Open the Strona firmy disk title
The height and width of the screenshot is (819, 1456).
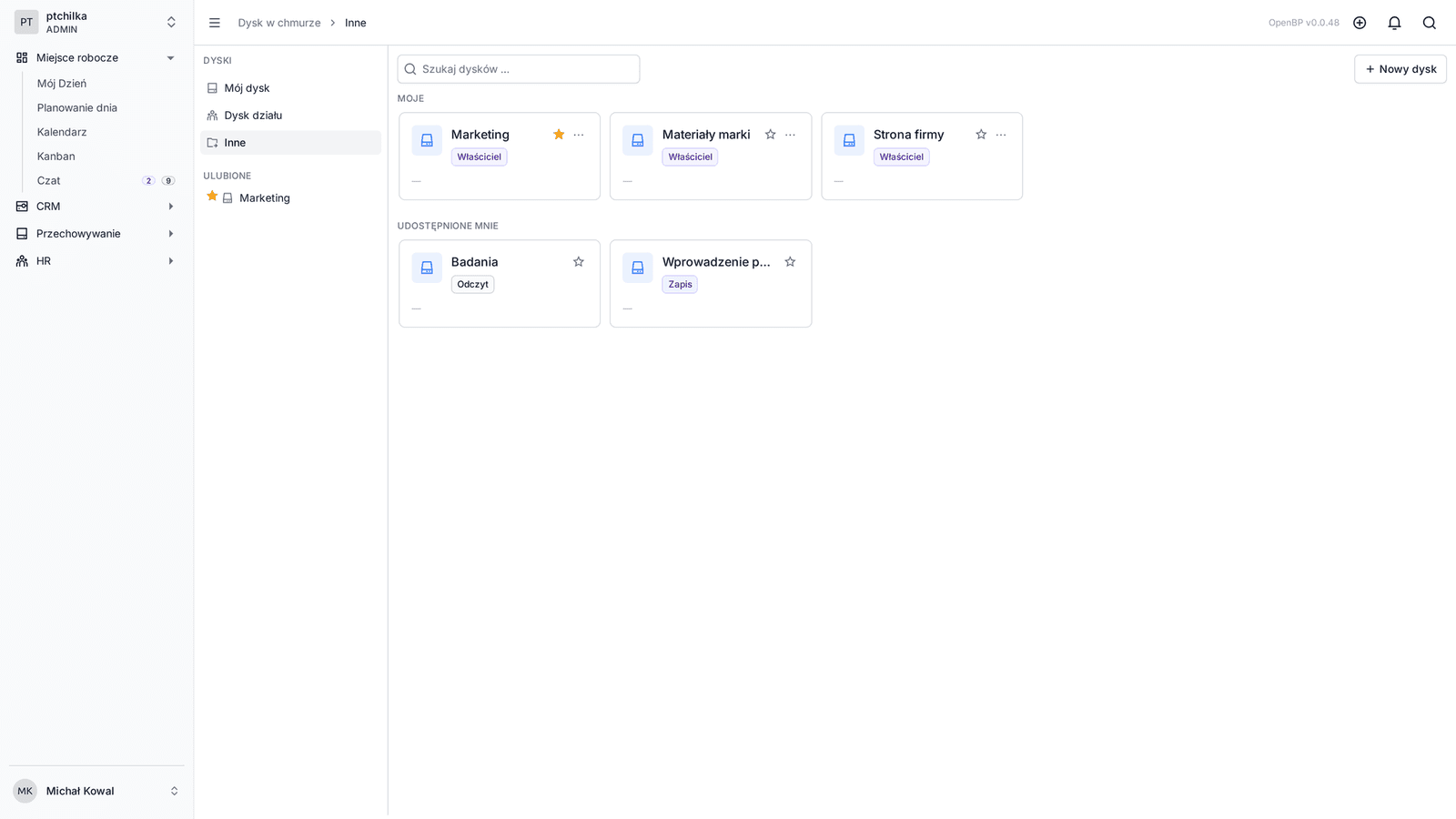[x=909, y=135]
